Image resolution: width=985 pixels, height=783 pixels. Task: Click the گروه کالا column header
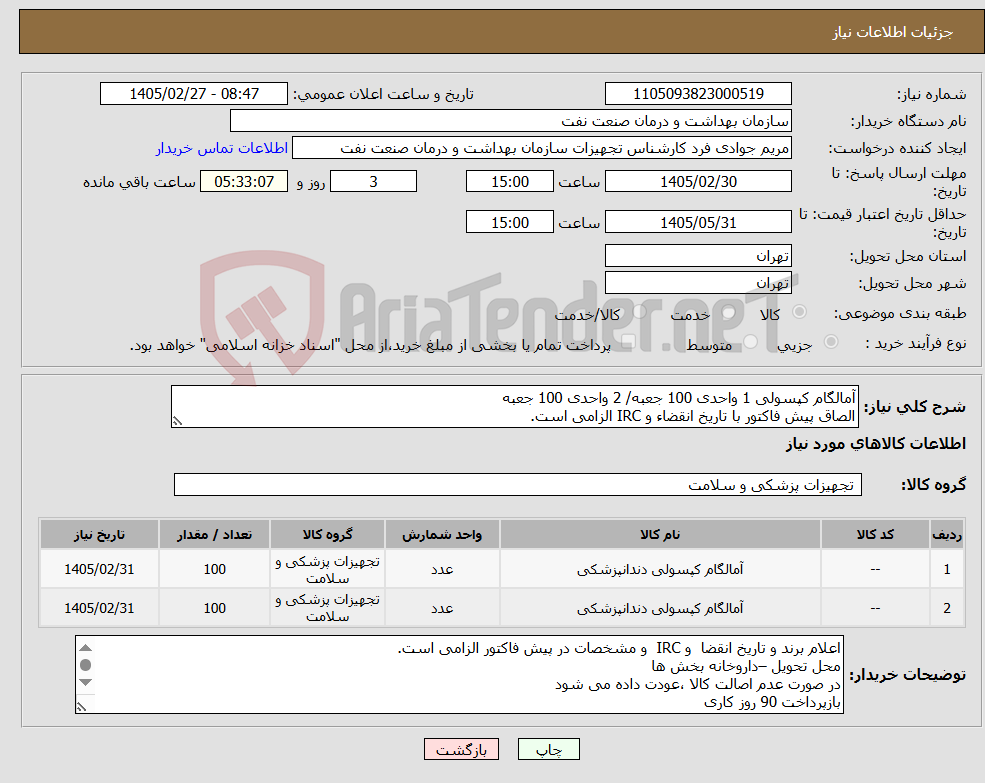tap(327, 534)
